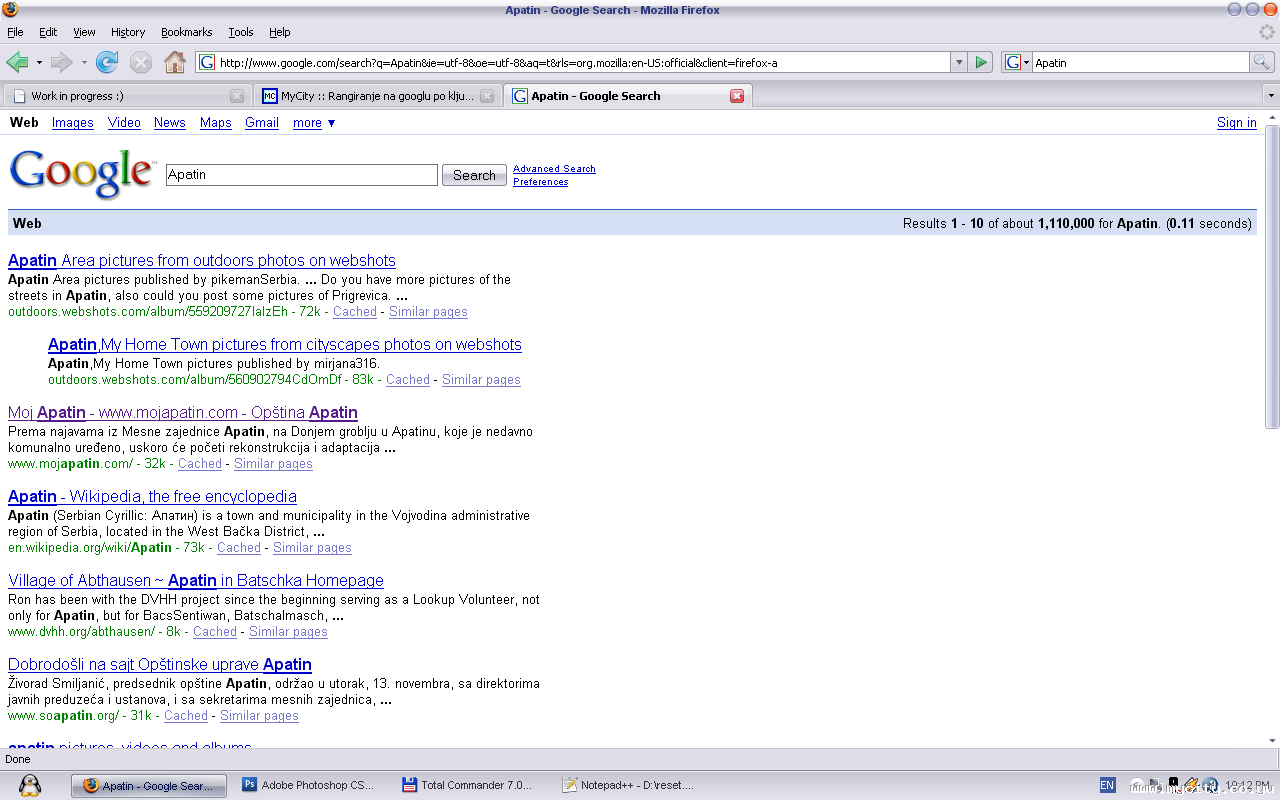Click the Google Search button
The image size is (1280, 800).
click(474, 175)
